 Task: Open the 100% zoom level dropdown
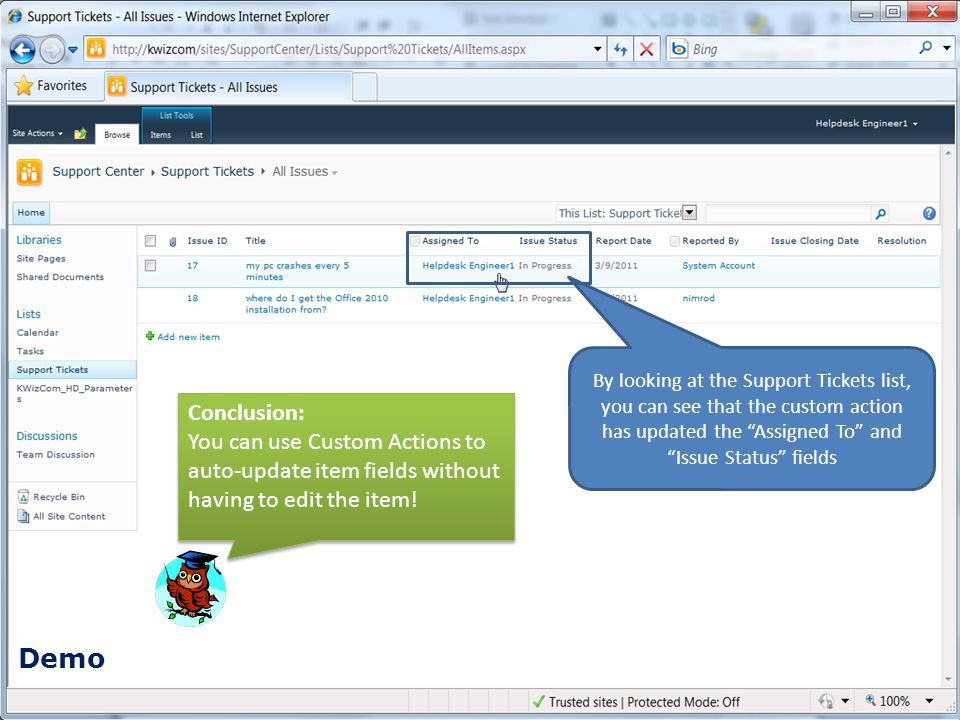coord(929,701)
